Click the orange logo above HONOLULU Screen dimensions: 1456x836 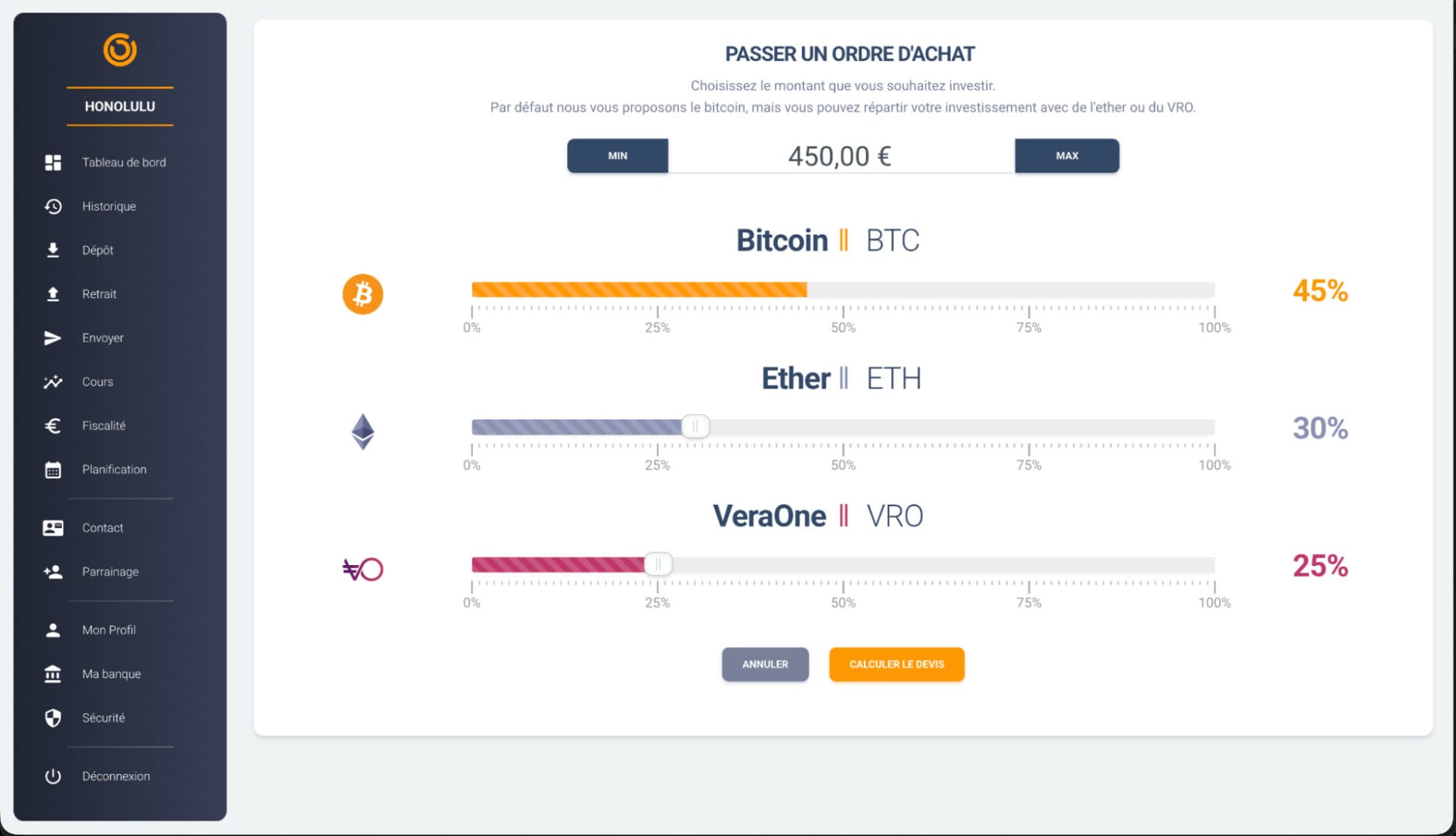click(x=120, y=50)
